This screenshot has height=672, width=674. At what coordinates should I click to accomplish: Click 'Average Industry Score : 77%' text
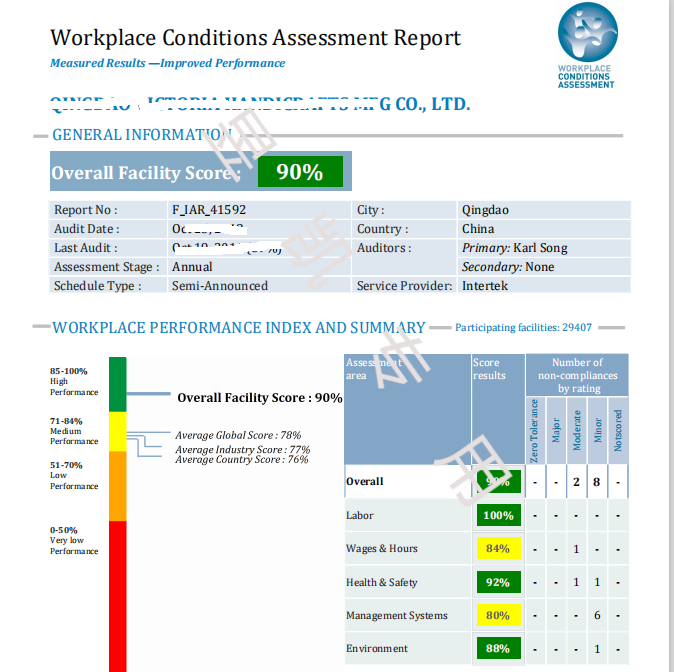pyautogui.click(x=242, y=449)
